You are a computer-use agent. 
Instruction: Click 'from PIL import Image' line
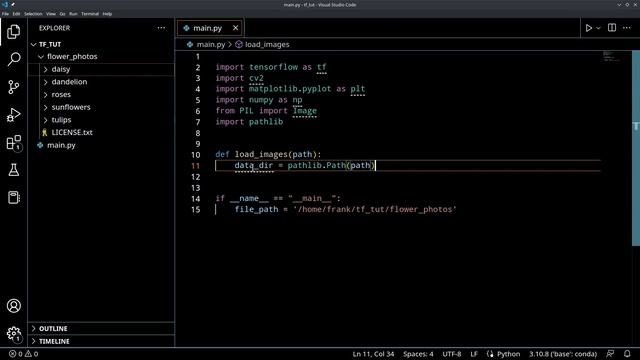(266, 111)
